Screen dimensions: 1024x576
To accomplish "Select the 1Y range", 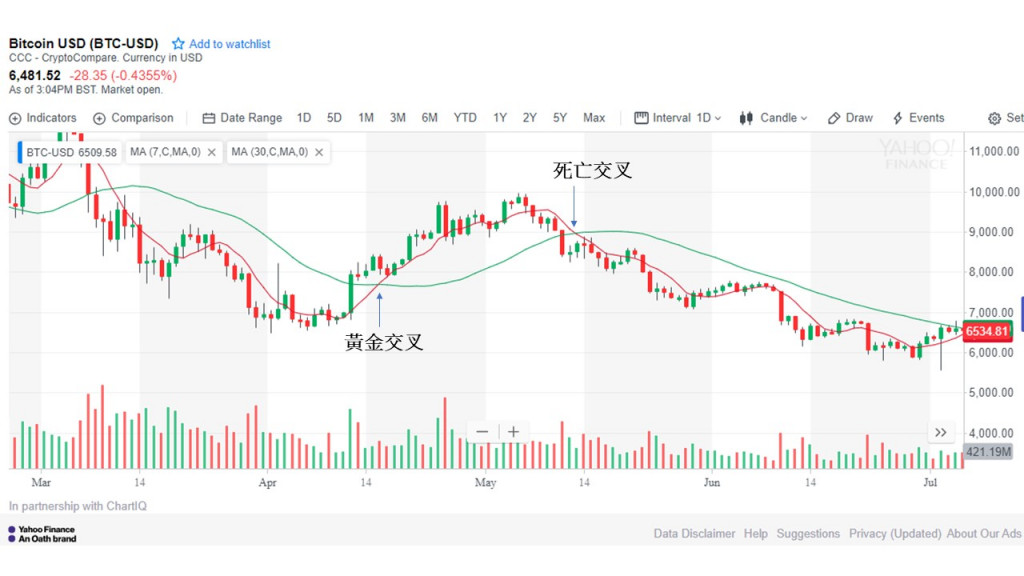I will coord(500,118).
